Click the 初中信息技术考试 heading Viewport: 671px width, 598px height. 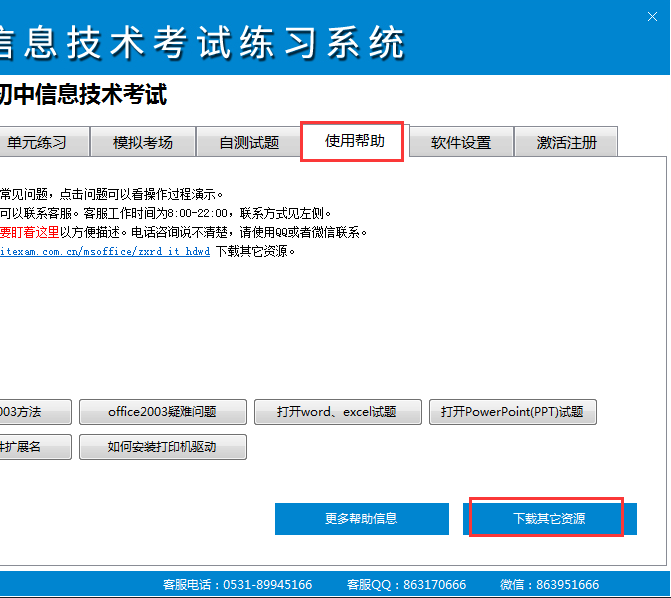(83, 95)
